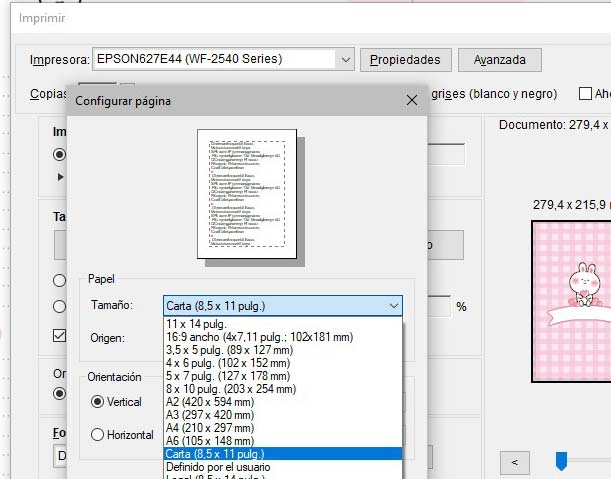Click the blue slider handle under the preview
The height and width of the screenshot is (479, 611).
tap(561, 460)
